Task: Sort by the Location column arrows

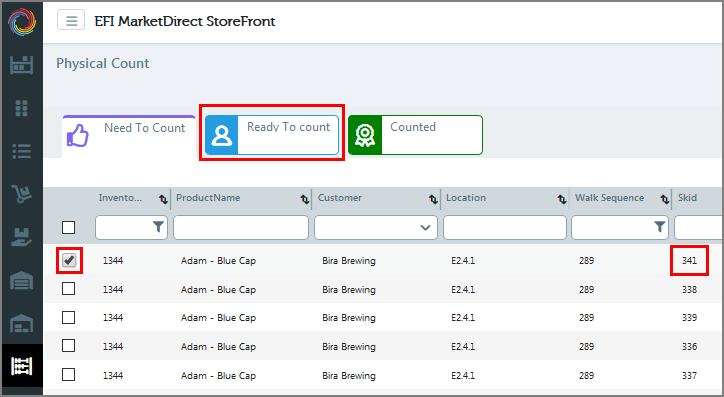Action: (561, 199)
